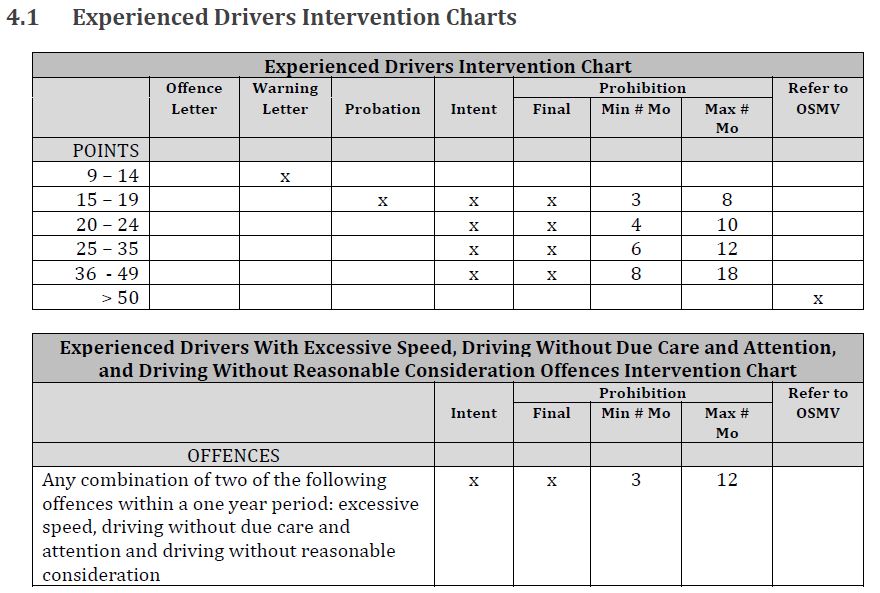This screenshot has height=593, width=880.
Task: Click the x in the "> 50" row
Action: pyautogui.click(x=818, y=299)
